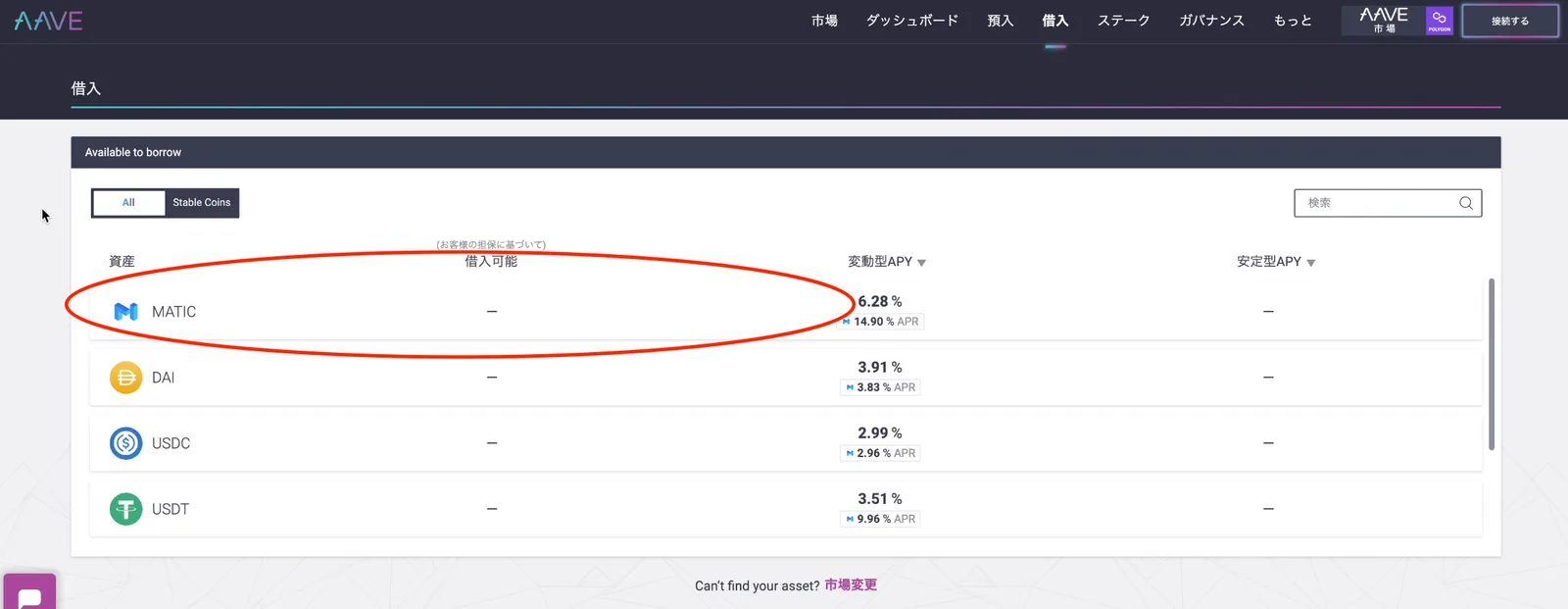This screenshot has width=1568, height=609.
Task: Open the もっと menu
Action: click(1293, 21)
